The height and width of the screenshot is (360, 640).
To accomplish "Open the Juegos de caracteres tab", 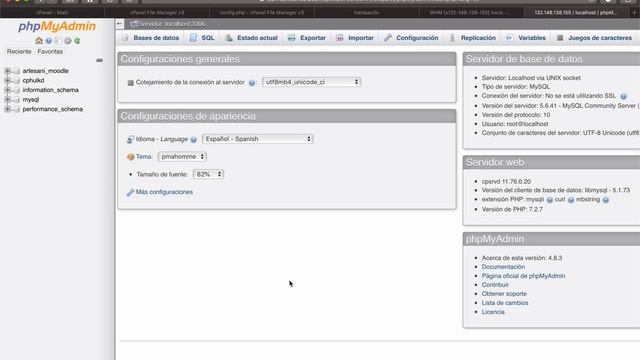I will tap(594, 38).
